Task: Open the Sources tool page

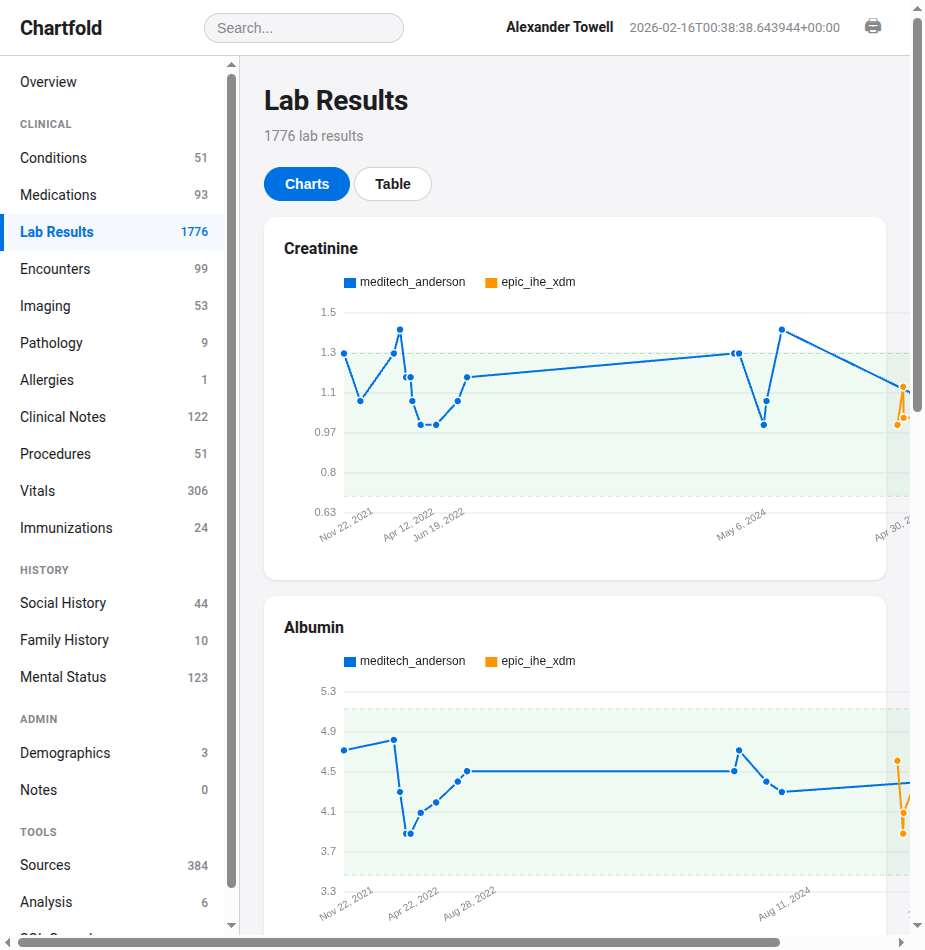Action: coord(45,865)
